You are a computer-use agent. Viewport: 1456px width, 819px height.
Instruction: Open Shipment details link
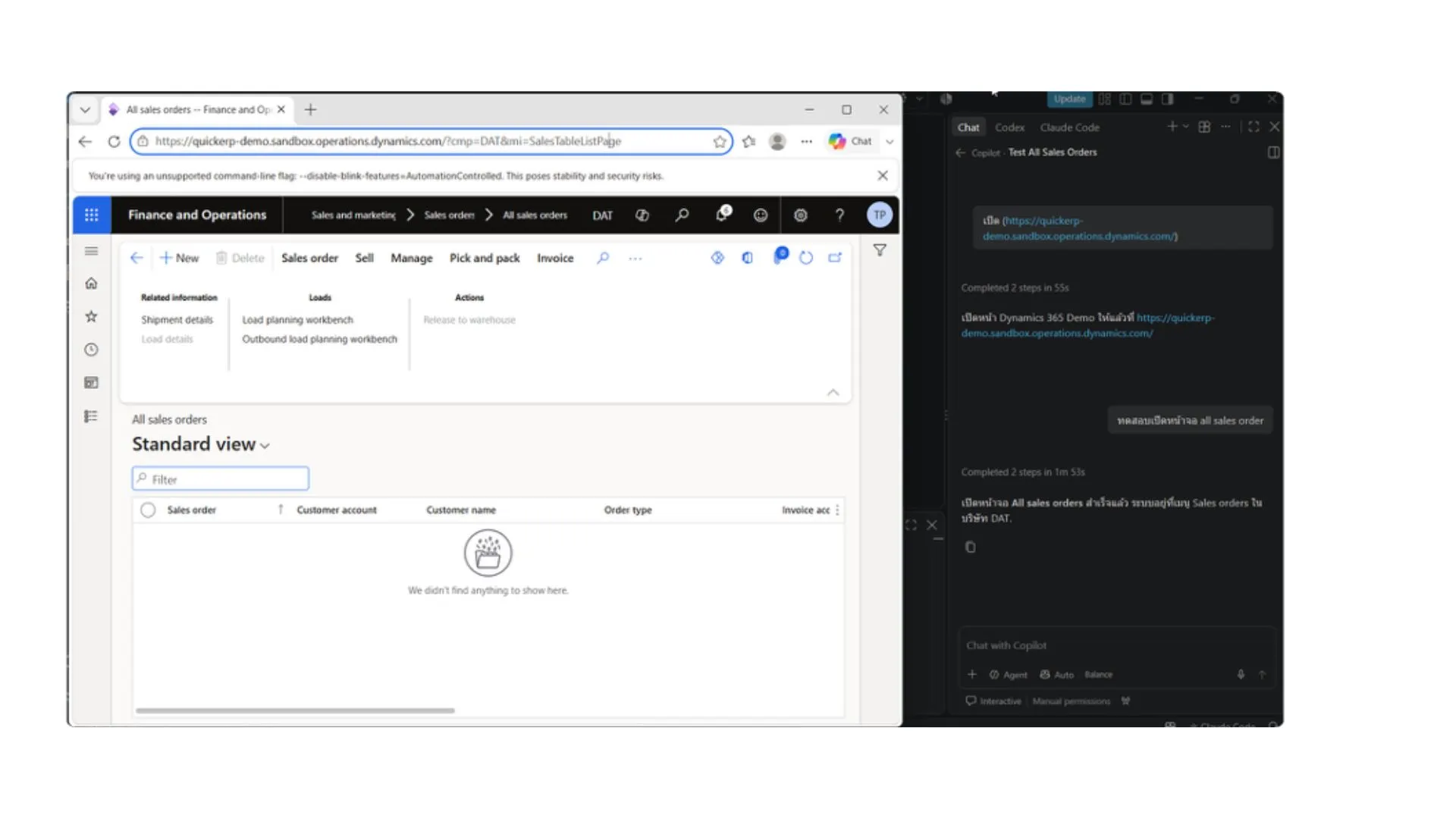tap(177, 320)
